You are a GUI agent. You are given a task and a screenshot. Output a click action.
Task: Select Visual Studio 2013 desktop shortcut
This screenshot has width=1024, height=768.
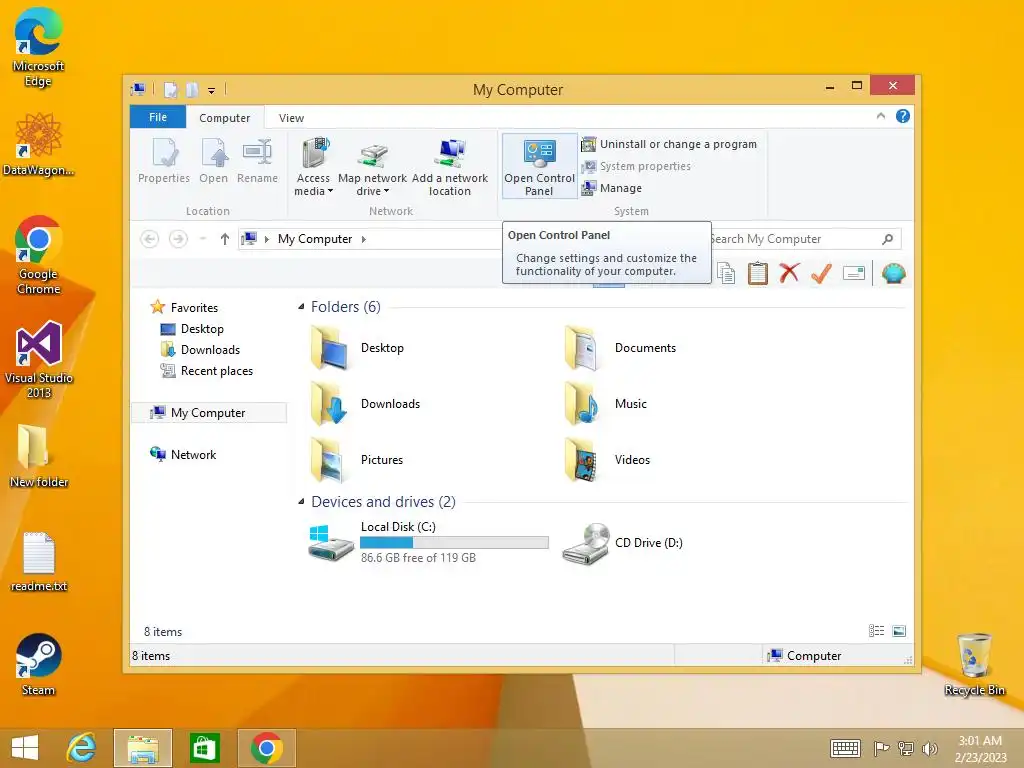pyautogui.click(x=39, y=360)
